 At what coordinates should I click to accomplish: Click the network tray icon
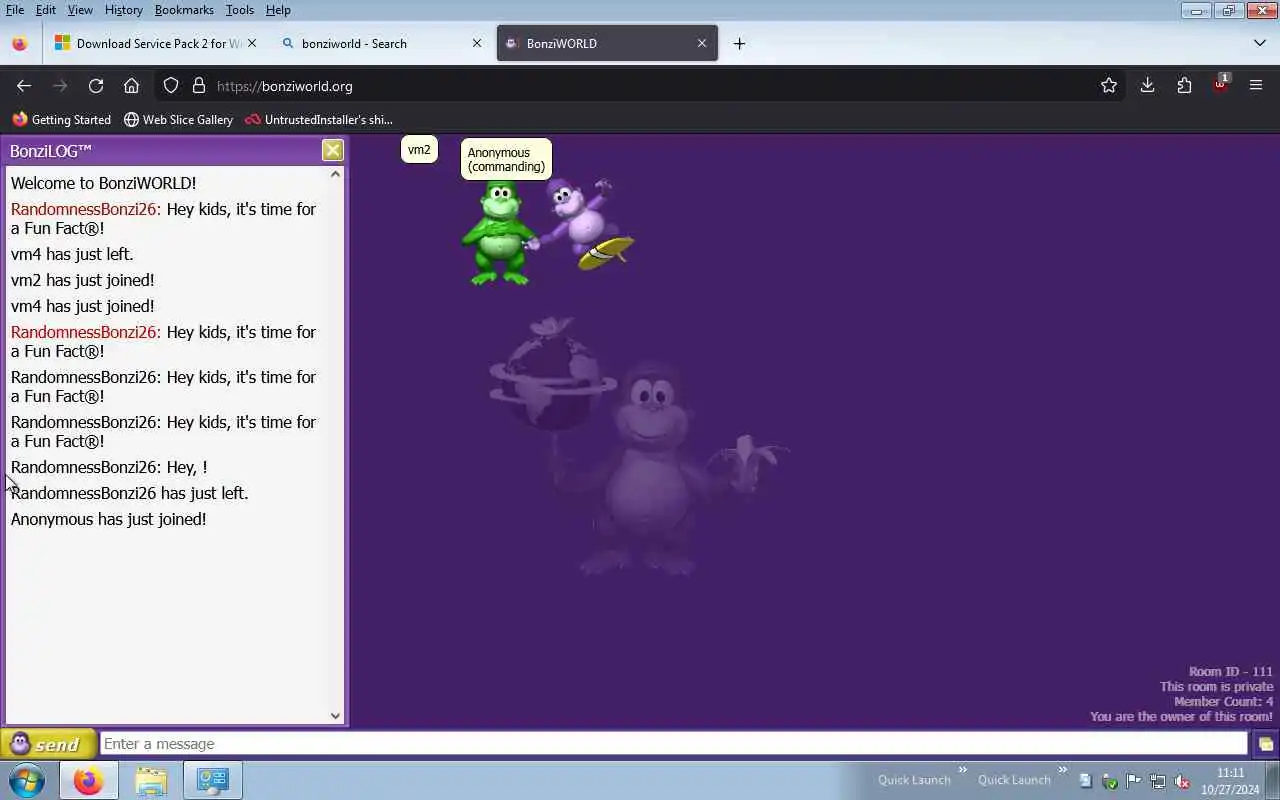[1157, 781]
